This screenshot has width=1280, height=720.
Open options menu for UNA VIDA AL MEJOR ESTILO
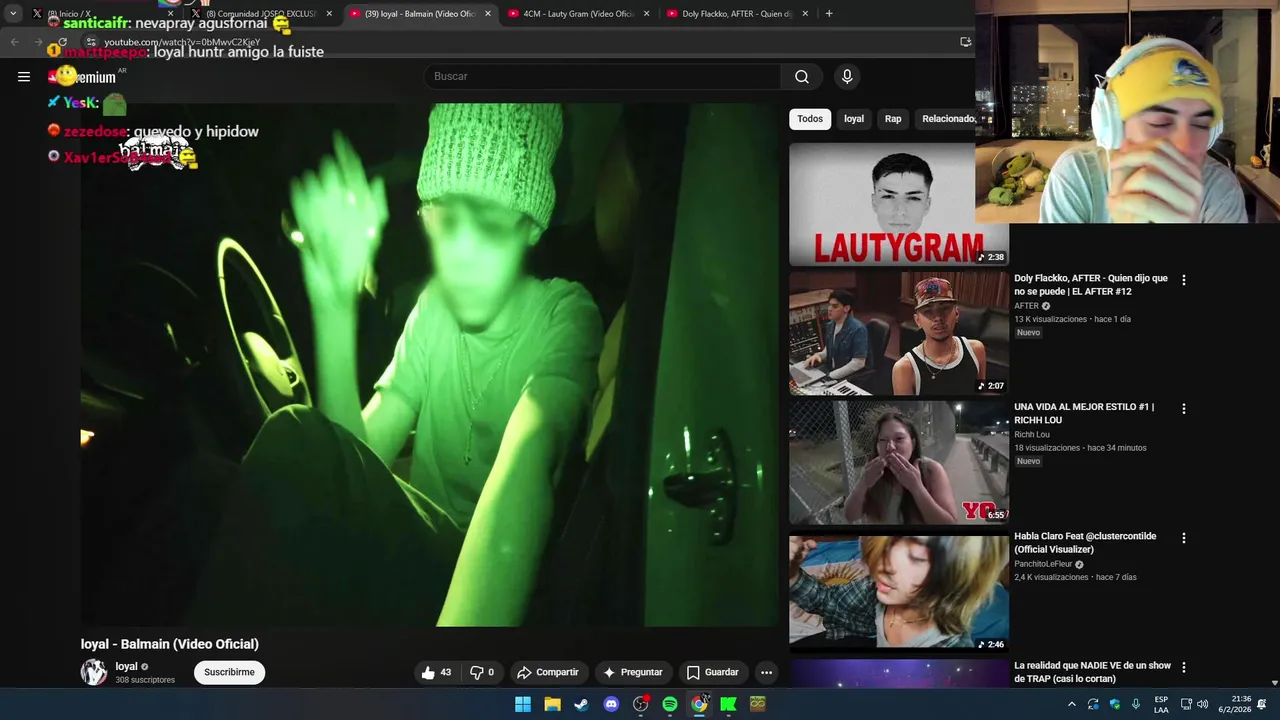click(1184, 409)
